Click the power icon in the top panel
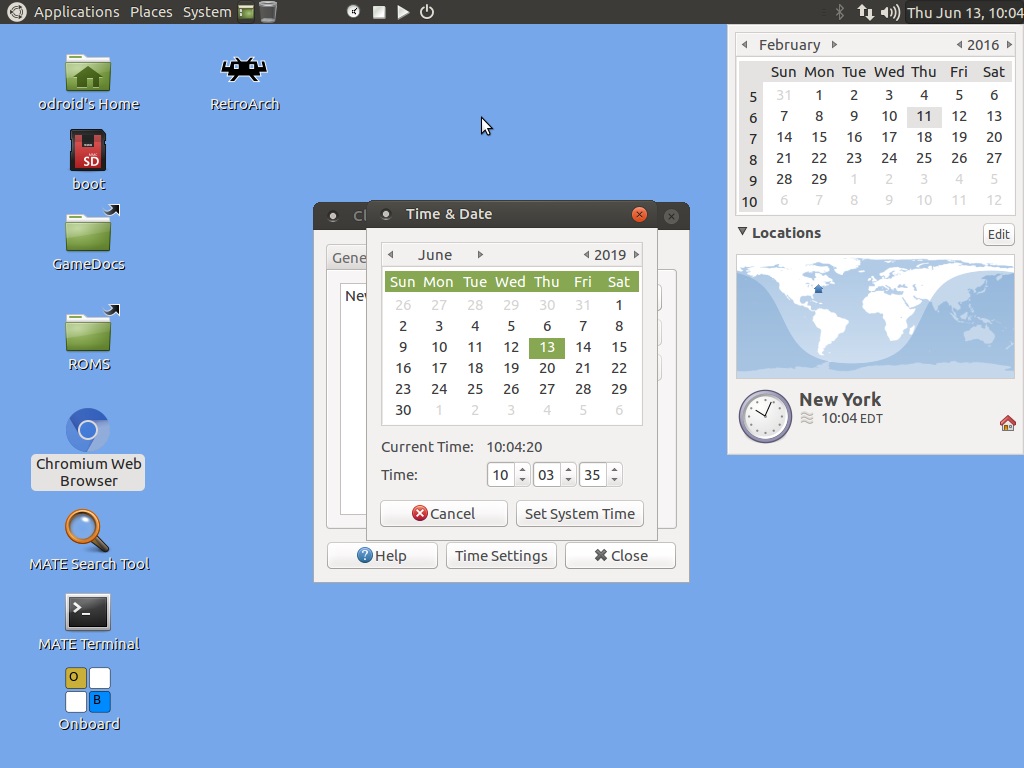Viewport: 1024px width, 768px height. tap(427, 12)
